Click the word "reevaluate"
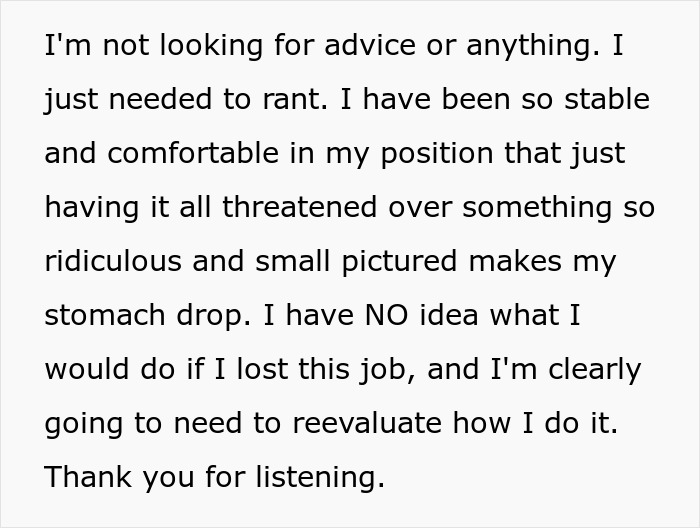 click(x=366, y=424)
